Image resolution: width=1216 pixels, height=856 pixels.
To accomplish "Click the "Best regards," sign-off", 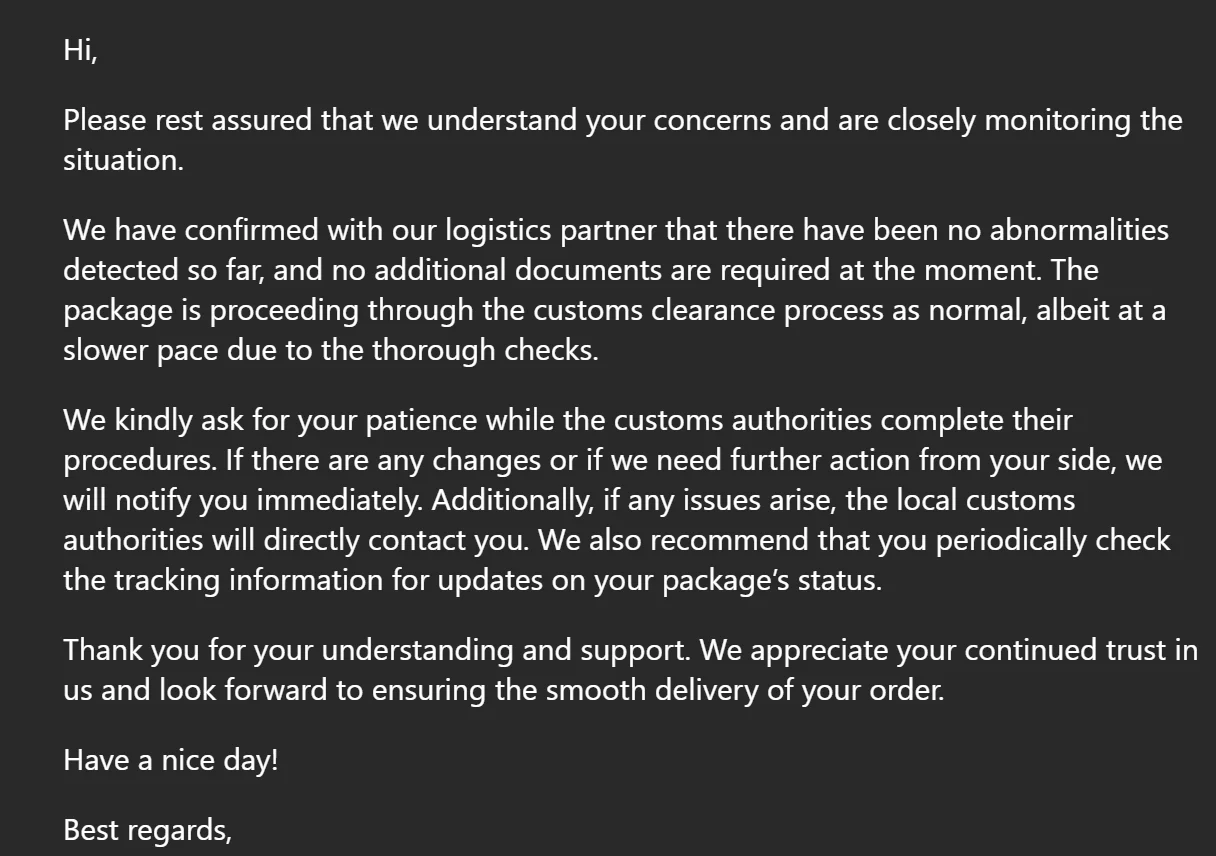I will click(x=147, y=830).
